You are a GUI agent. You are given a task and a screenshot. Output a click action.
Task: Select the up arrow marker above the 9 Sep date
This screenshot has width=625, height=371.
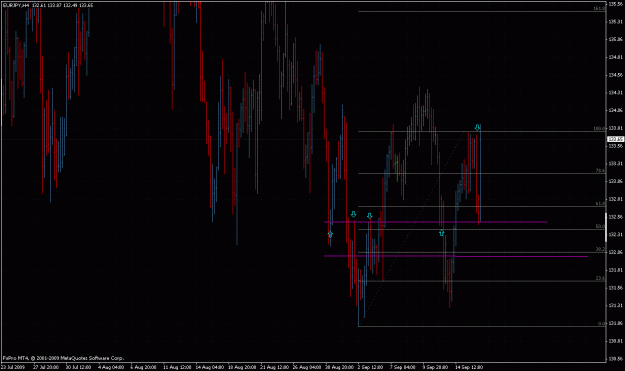point(442,233)
